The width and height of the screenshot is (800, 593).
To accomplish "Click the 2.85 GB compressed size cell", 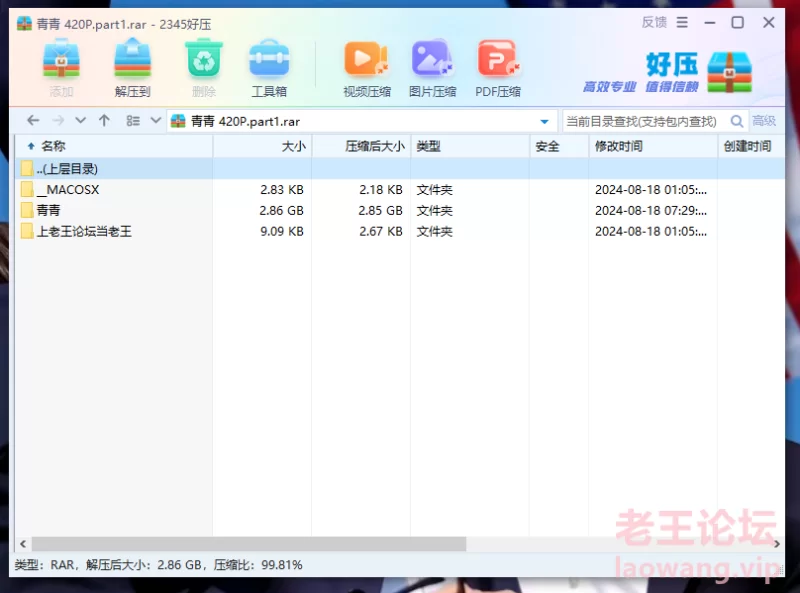I will (380, 210).
